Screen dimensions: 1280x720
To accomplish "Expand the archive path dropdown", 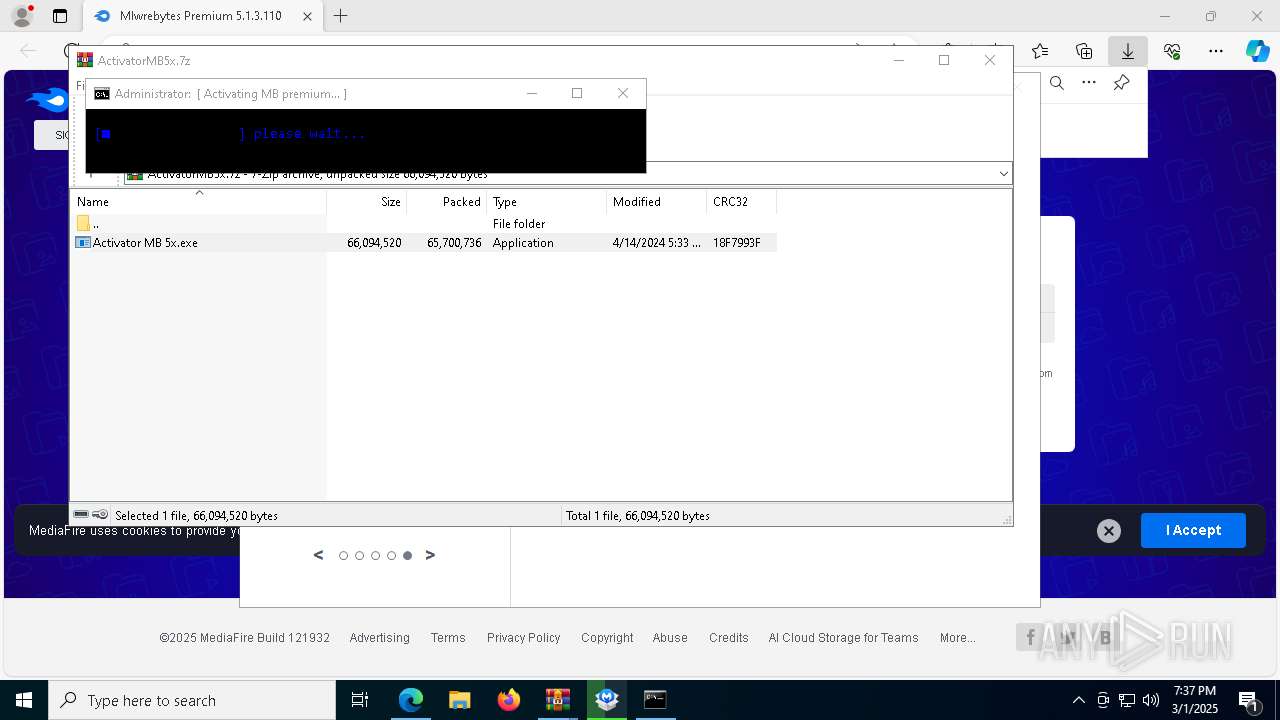I will (1003, 174).
